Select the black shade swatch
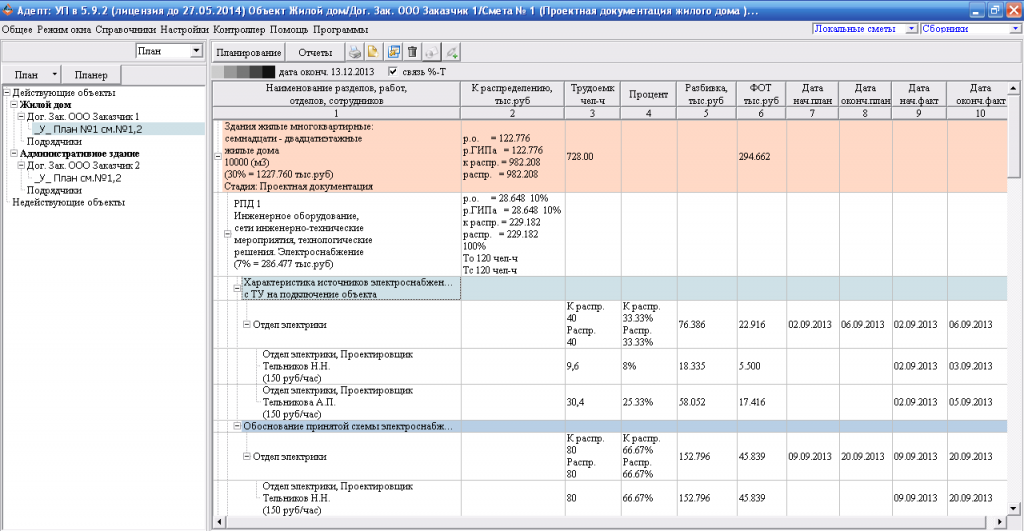 (268, 71)
